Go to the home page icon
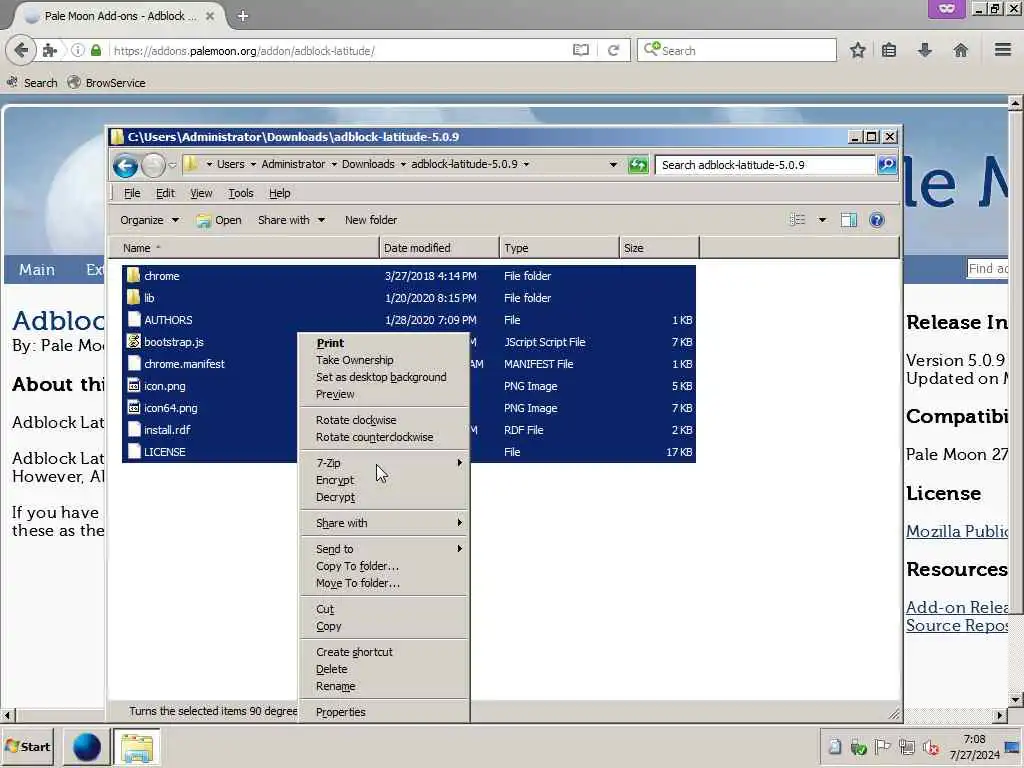The height and width of the screenshot is (768, 1024). point(960,50)
